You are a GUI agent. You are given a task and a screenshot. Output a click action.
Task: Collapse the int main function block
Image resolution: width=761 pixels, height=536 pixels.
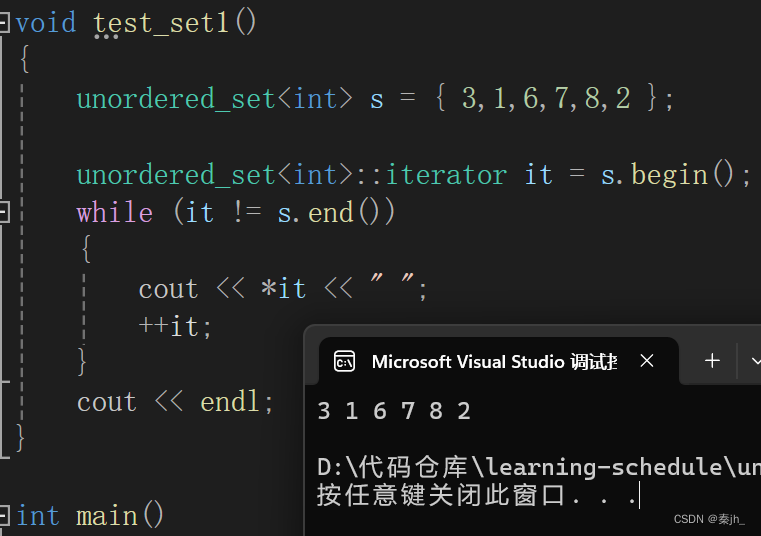pos(4,516)
